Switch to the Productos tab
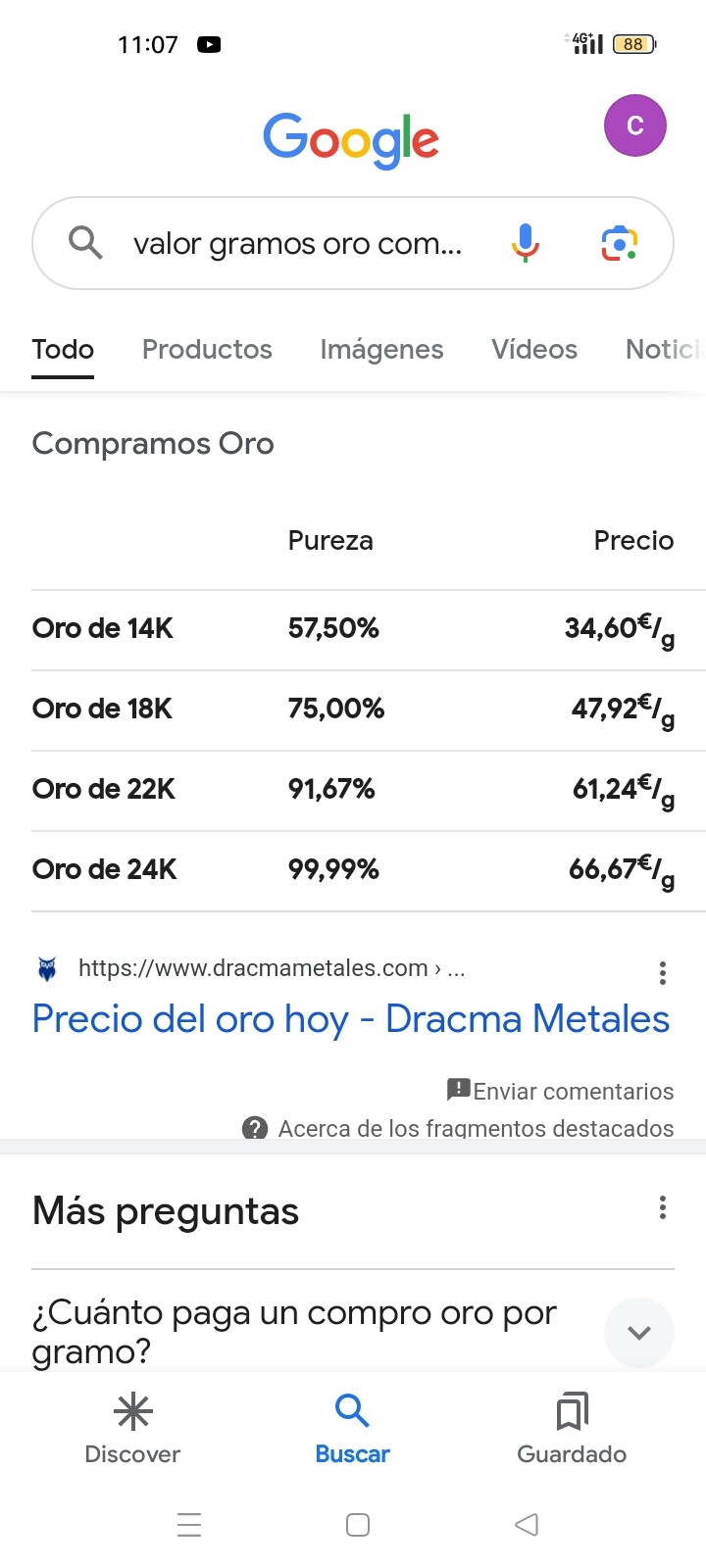Screen dimensions: 706x1568 click(x=207, y=350)
